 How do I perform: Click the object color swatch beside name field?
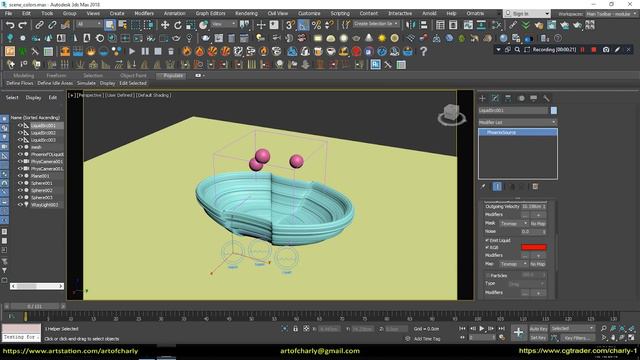click(x=553, y=111)
